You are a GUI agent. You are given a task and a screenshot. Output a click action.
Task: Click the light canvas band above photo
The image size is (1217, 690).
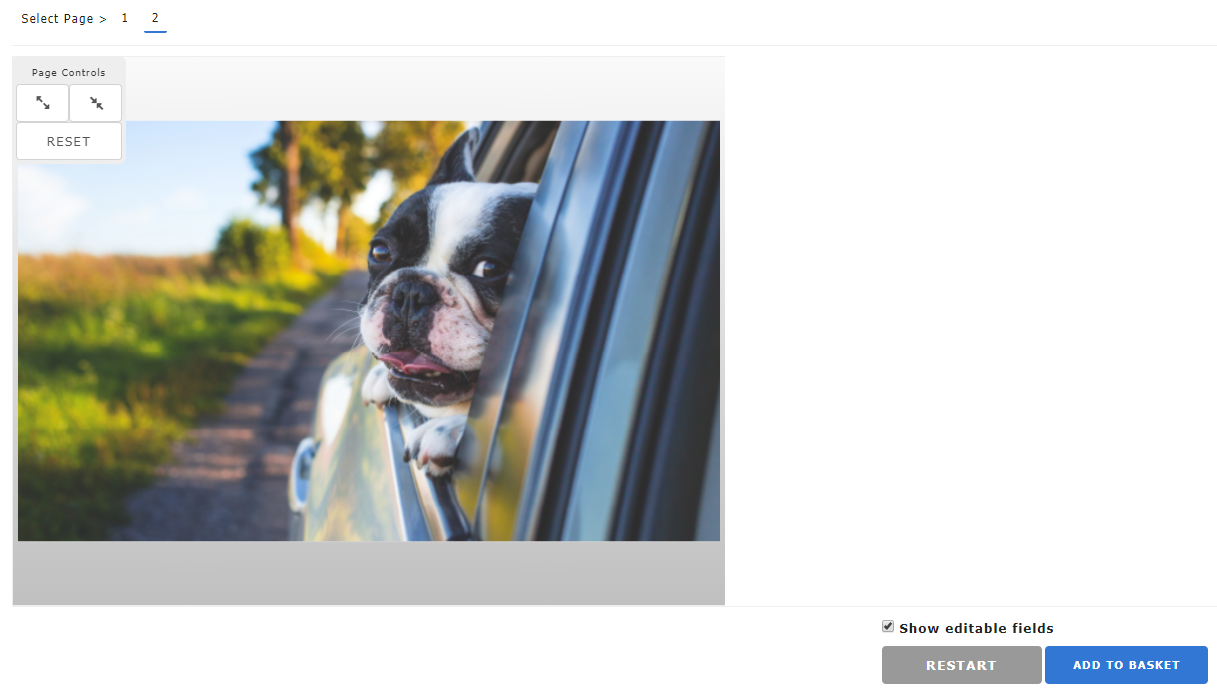pyautogui.click(x=420, y=89)
